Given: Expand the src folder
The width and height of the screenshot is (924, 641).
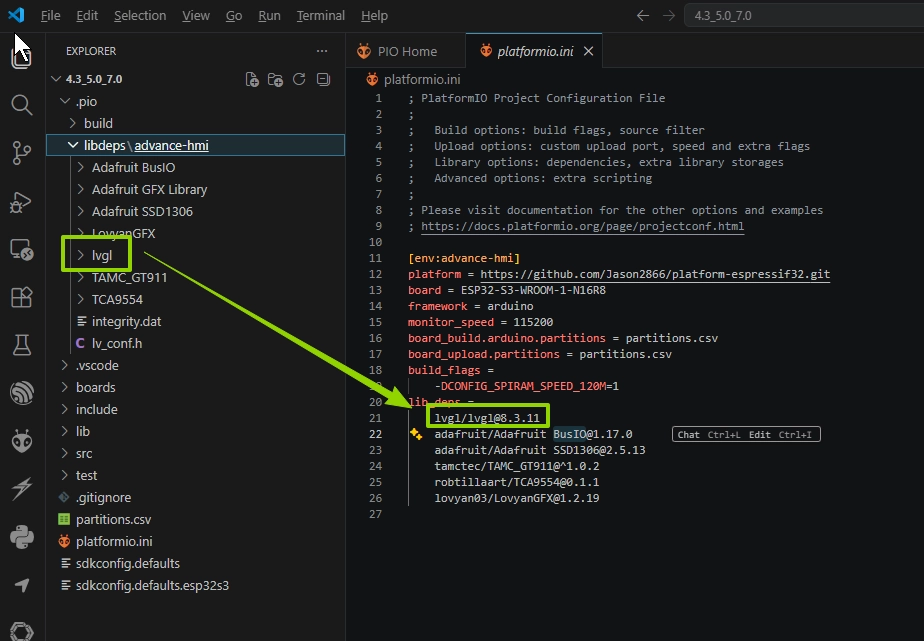Looking at the screenshot, I should pyautogui.click(x=194, y=453).
